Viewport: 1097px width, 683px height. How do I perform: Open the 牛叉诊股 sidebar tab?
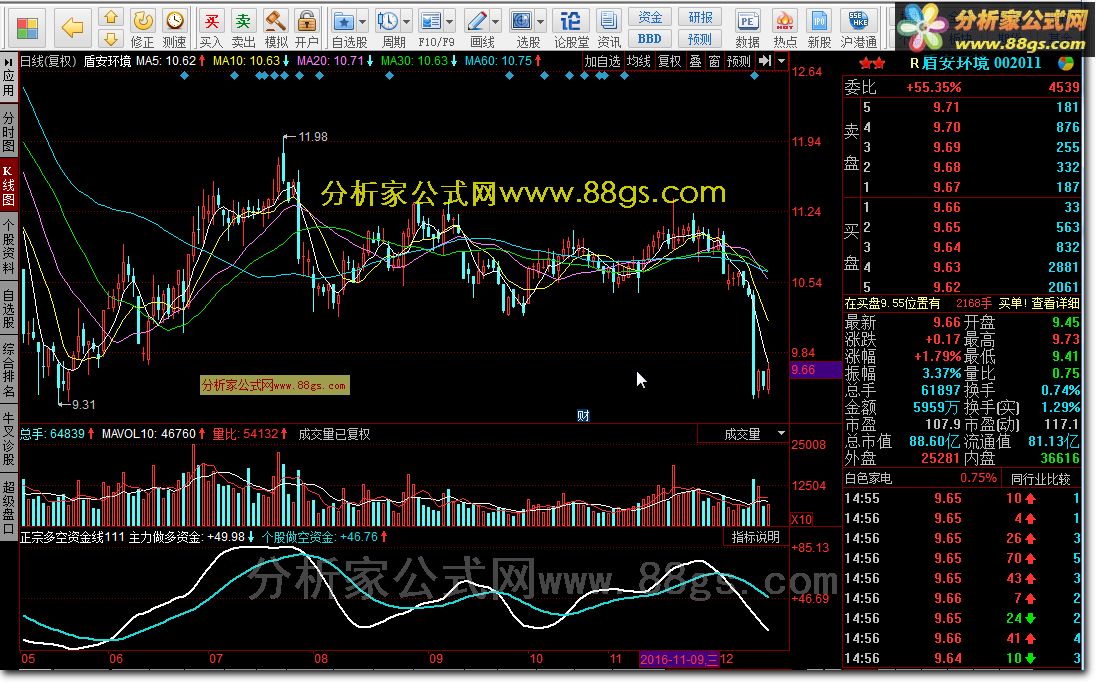[8, 438]
